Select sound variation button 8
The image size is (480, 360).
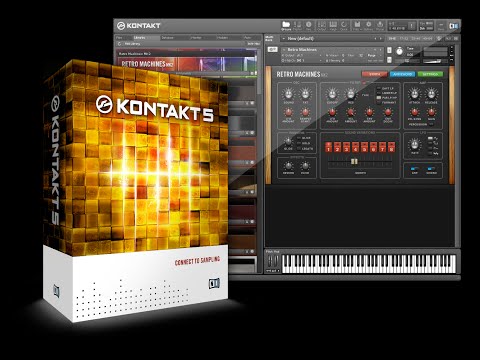391,147
